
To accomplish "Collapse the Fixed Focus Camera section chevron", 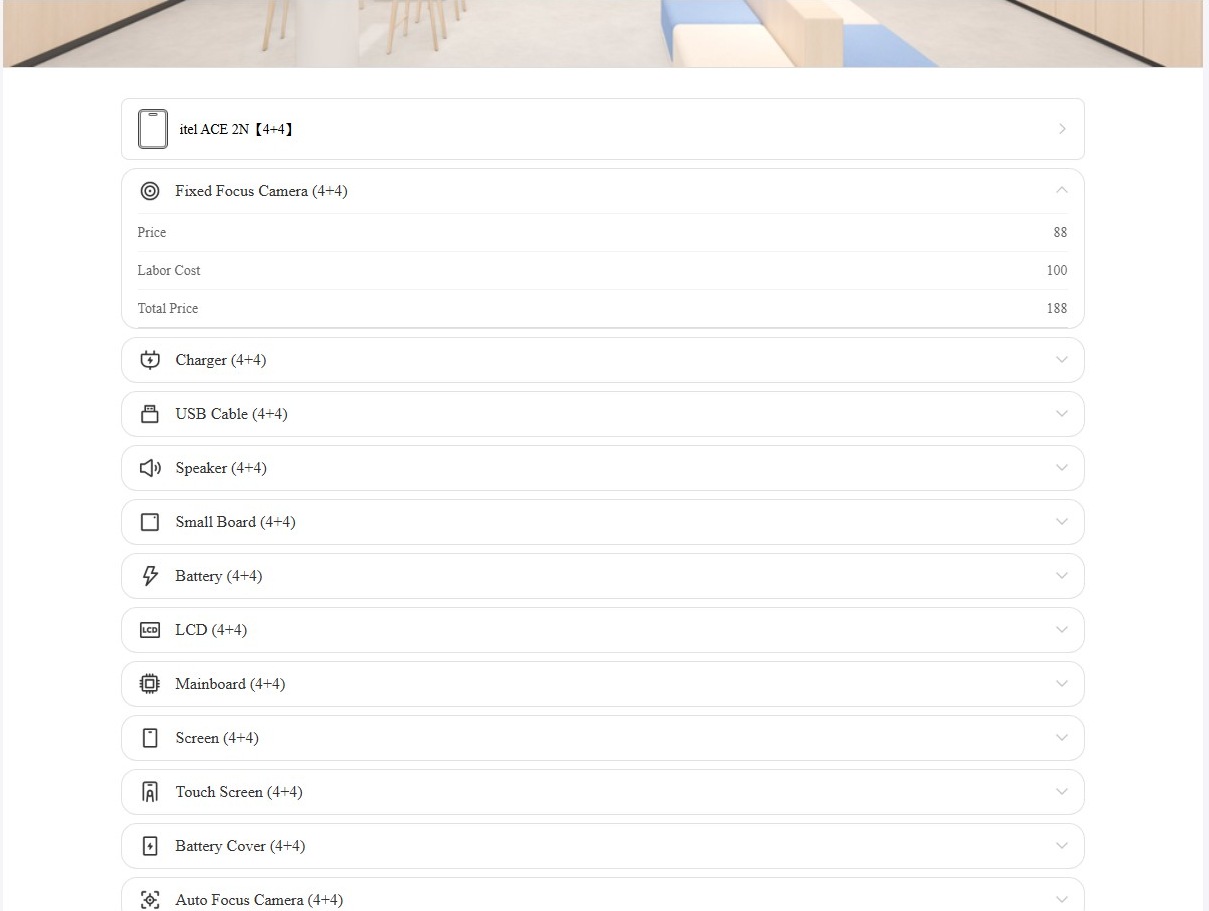I will (1062, 190).
